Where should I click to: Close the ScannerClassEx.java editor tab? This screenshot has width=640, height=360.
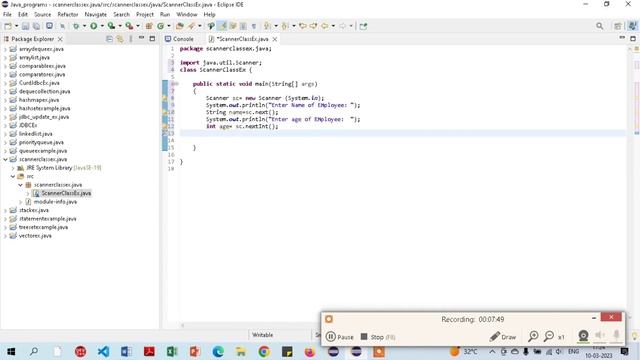point(275,39)
